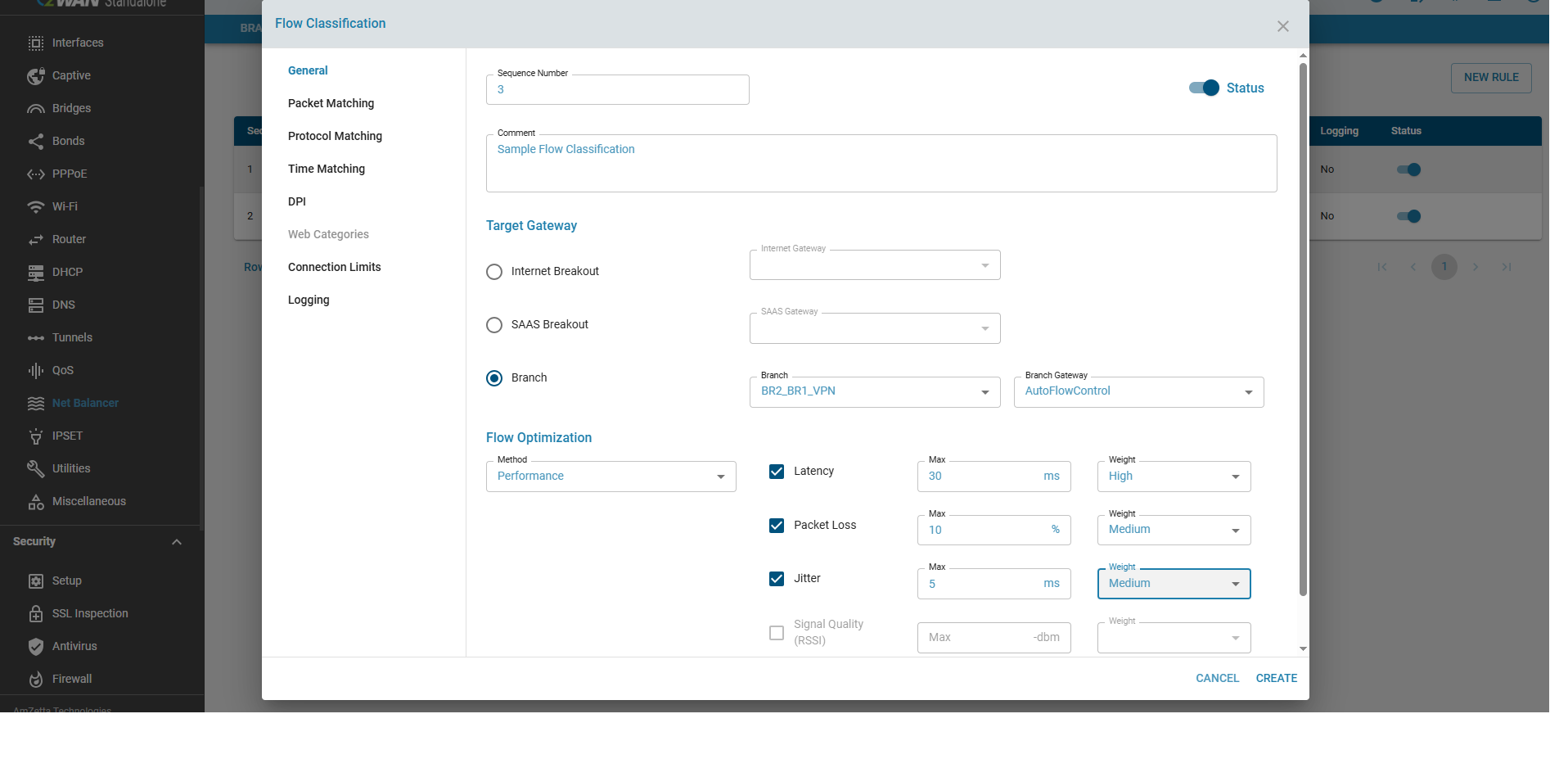Expand the Branch Gateway AutoFlowControl dropdown
Image resolution: width=1568 pixels, height=759 pixels.
(1138, 392)
